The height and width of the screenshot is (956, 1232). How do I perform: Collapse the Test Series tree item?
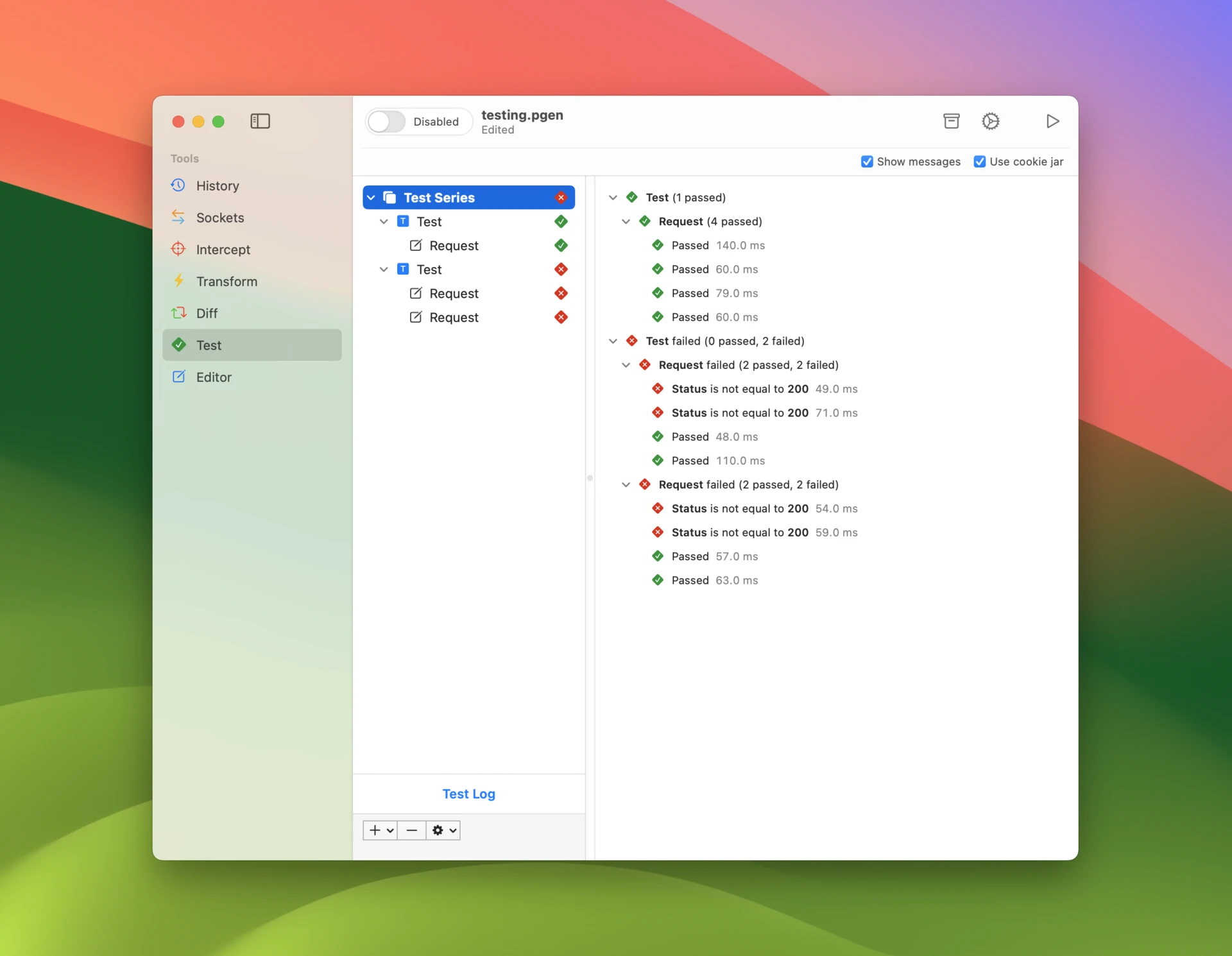click(x=371, y=198)
